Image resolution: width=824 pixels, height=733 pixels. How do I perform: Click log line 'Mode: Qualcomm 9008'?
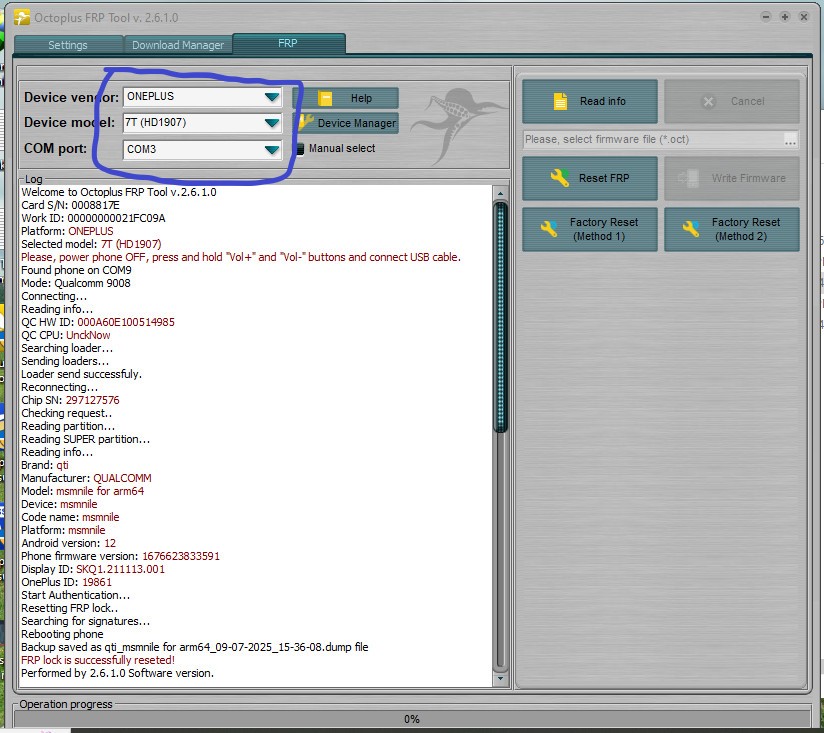tap(76, 283)
